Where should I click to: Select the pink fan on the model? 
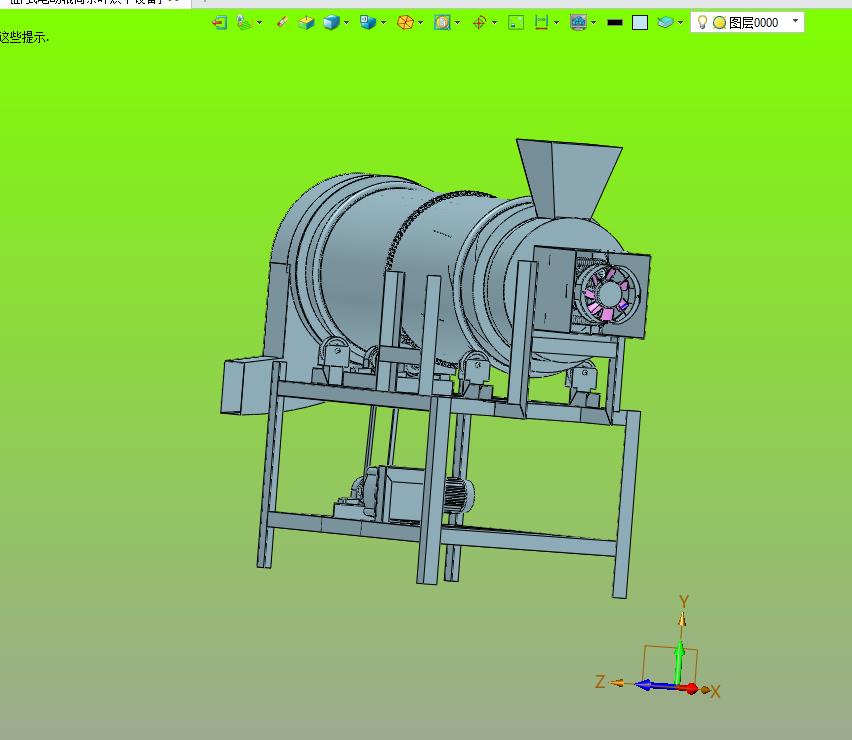(x=609, y=293)
